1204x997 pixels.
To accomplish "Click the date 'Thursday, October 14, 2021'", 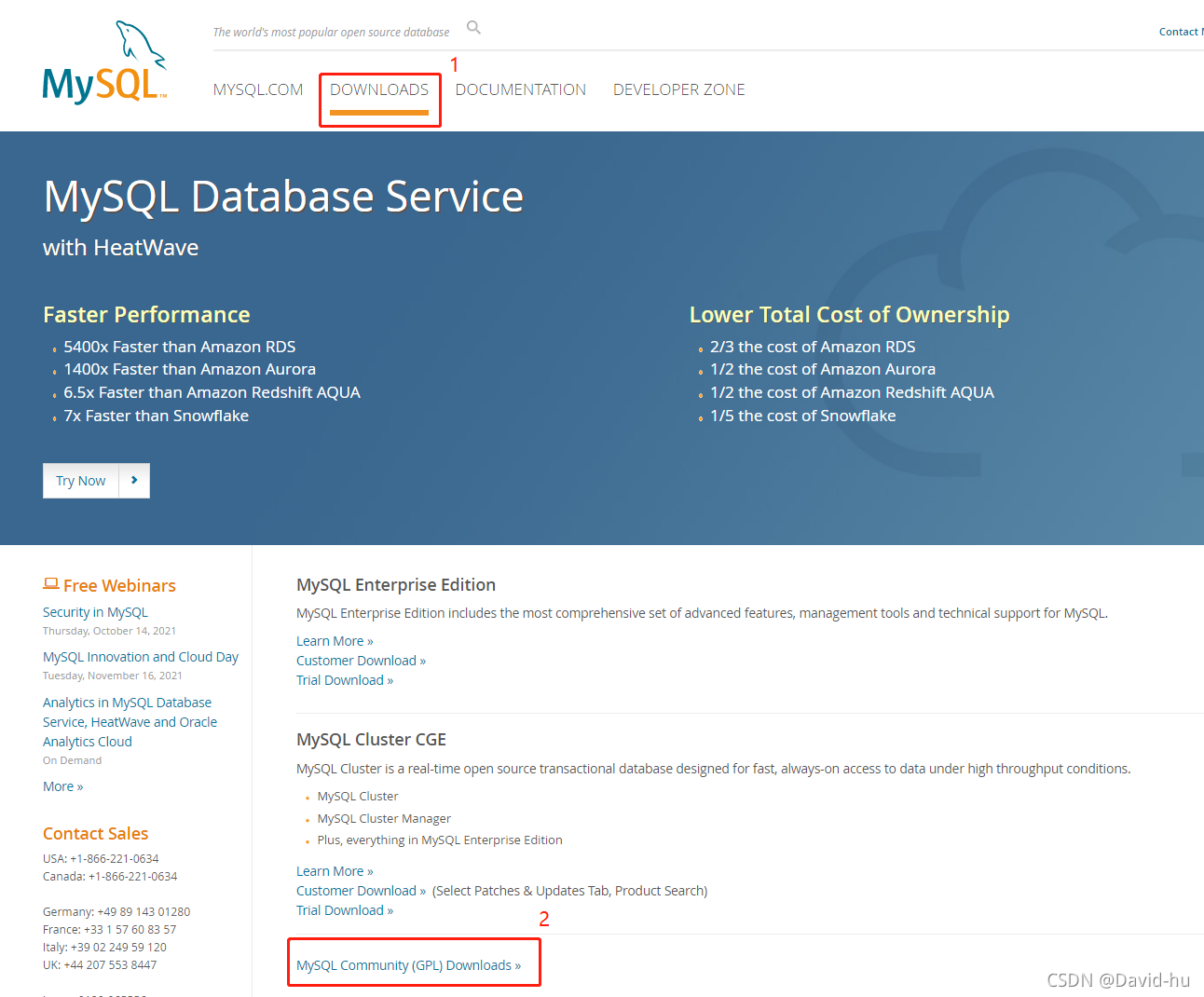I will pos(109,631).
